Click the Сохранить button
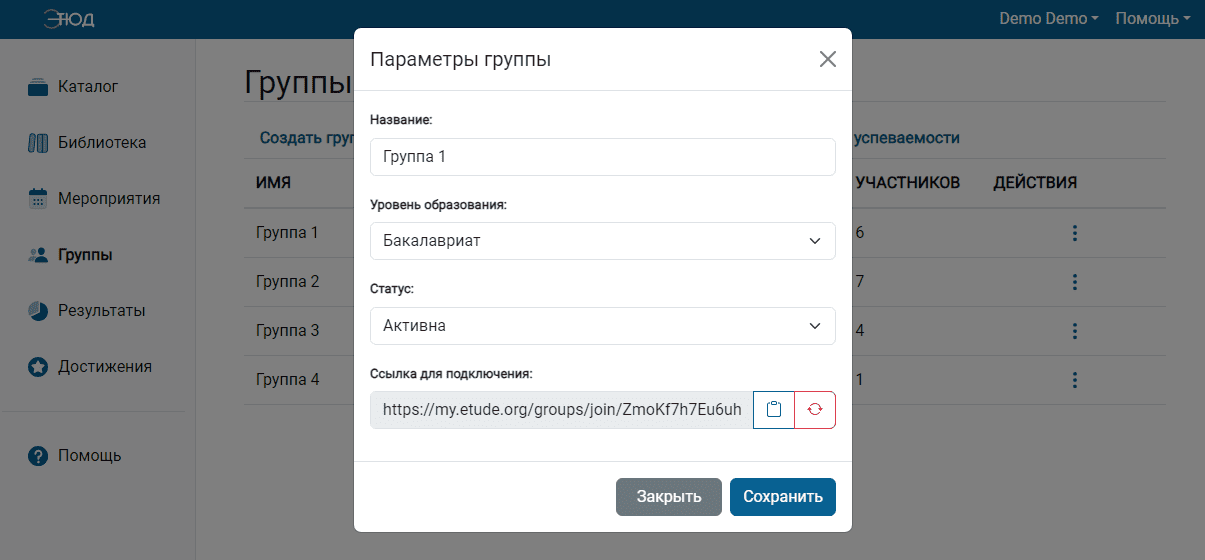Screen dimensions: 1205x560 [783, 497]
